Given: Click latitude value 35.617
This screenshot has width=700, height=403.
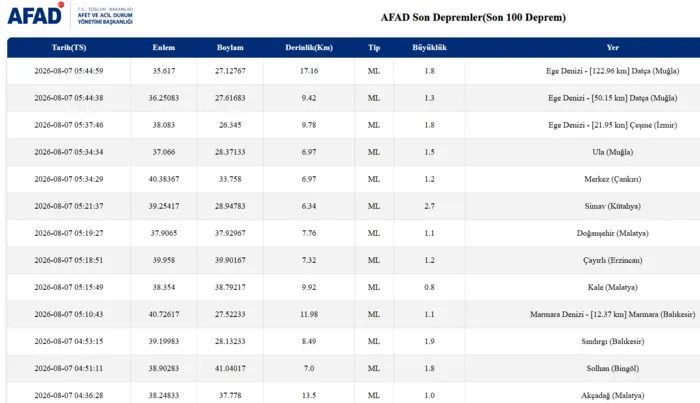Looking at the screenshot, I should coord(164,71).
